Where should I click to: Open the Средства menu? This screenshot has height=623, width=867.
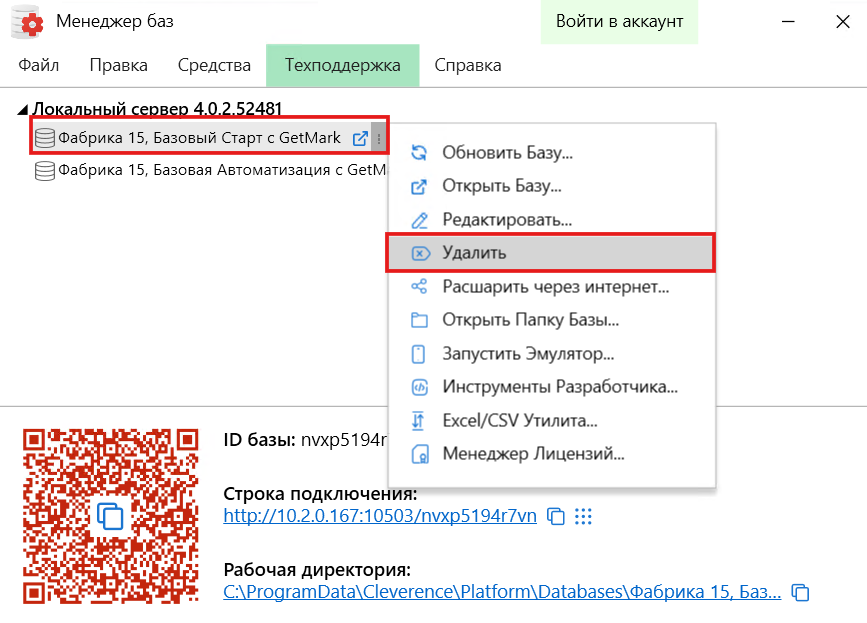[214, 65]
